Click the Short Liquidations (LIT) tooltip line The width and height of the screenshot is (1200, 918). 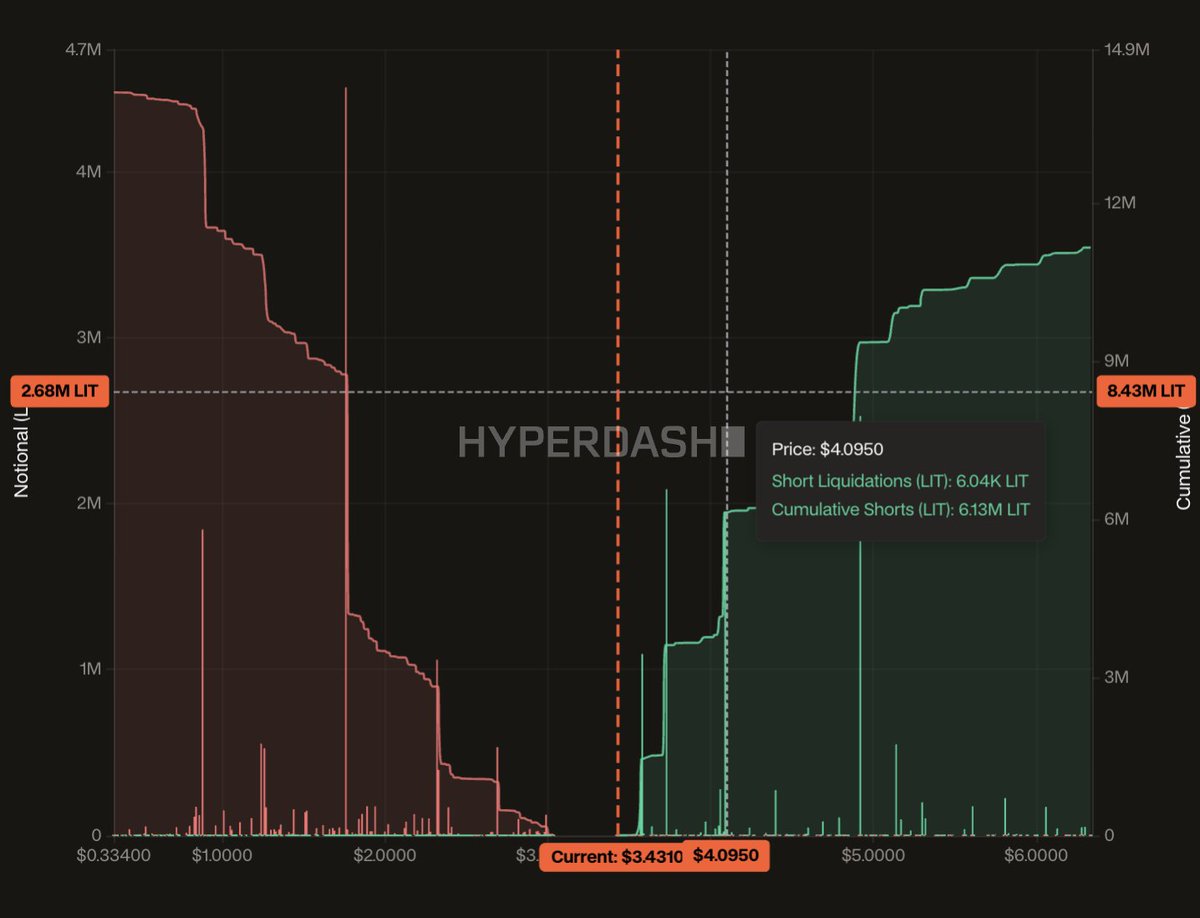pos(900,481)
